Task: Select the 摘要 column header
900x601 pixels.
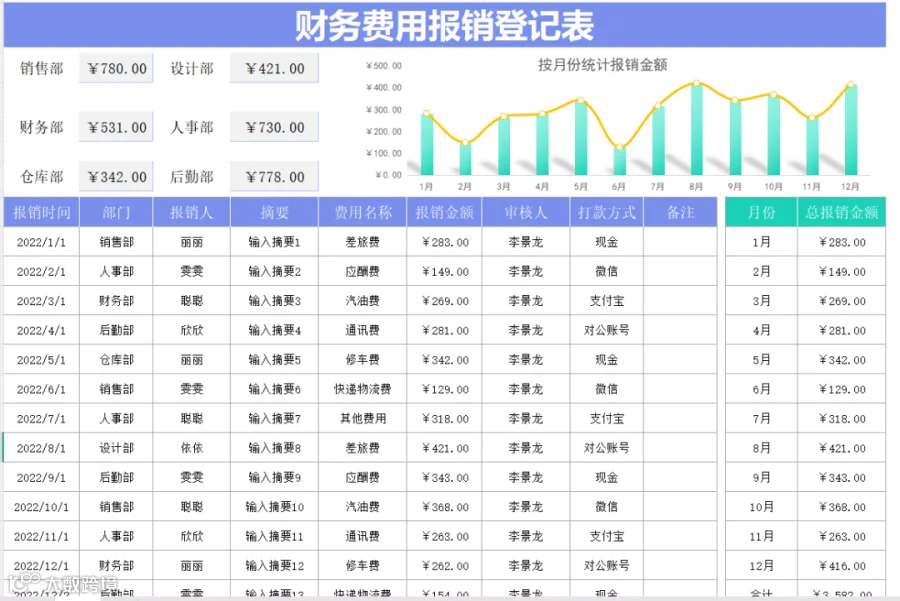Action: (x=274, y=212)
